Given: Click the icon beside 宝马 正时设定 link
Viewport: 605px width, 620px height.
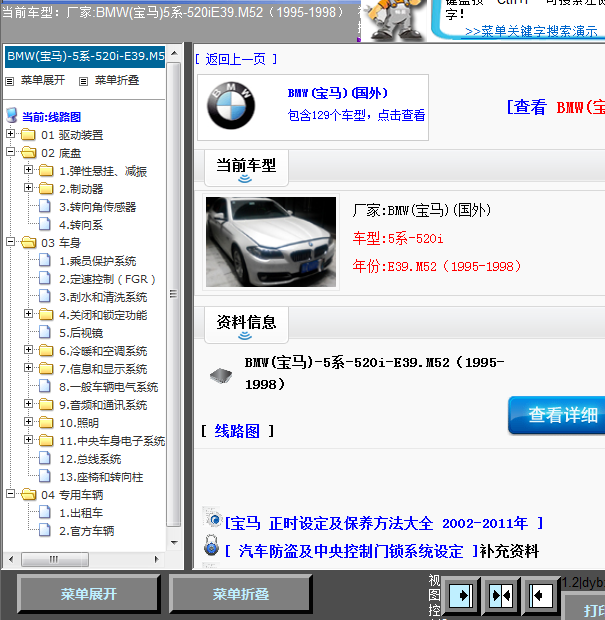Looking at the screenshot, I should point(213,517).
